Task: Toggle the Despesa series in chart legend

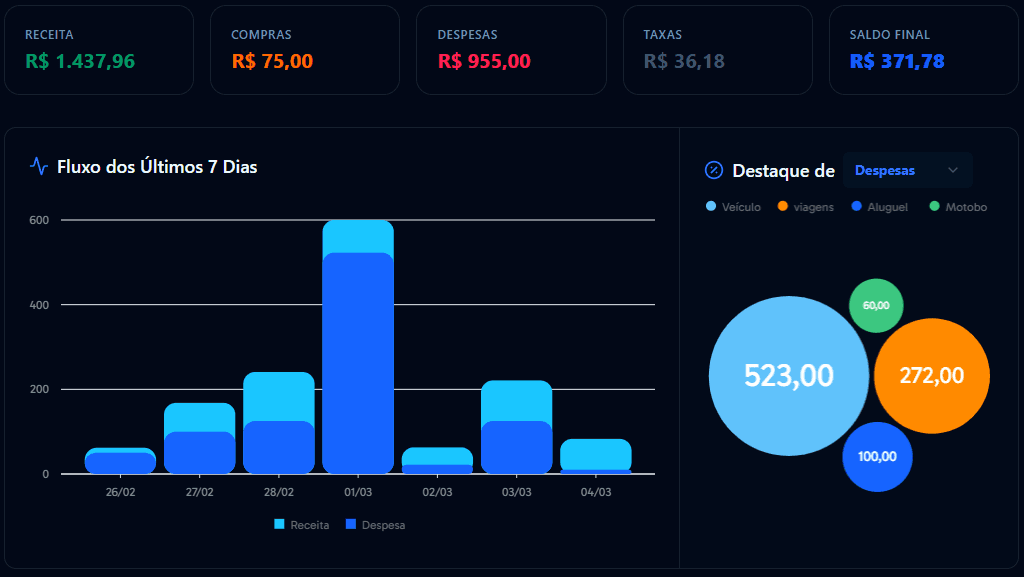Action: tap(375, 525)
